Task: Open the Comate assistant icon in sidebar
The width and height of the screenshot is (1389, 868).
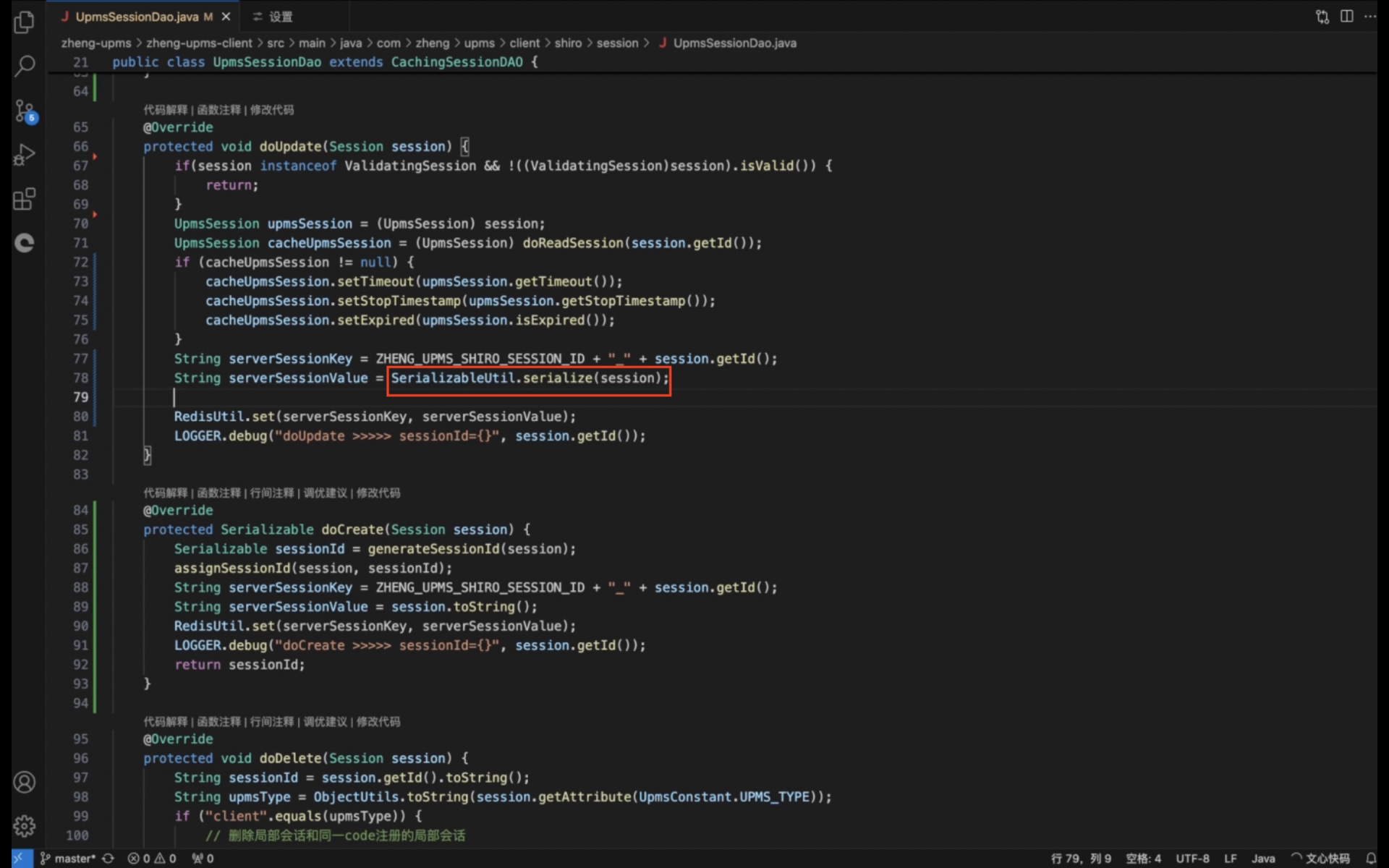Action: tap(24, 243)
